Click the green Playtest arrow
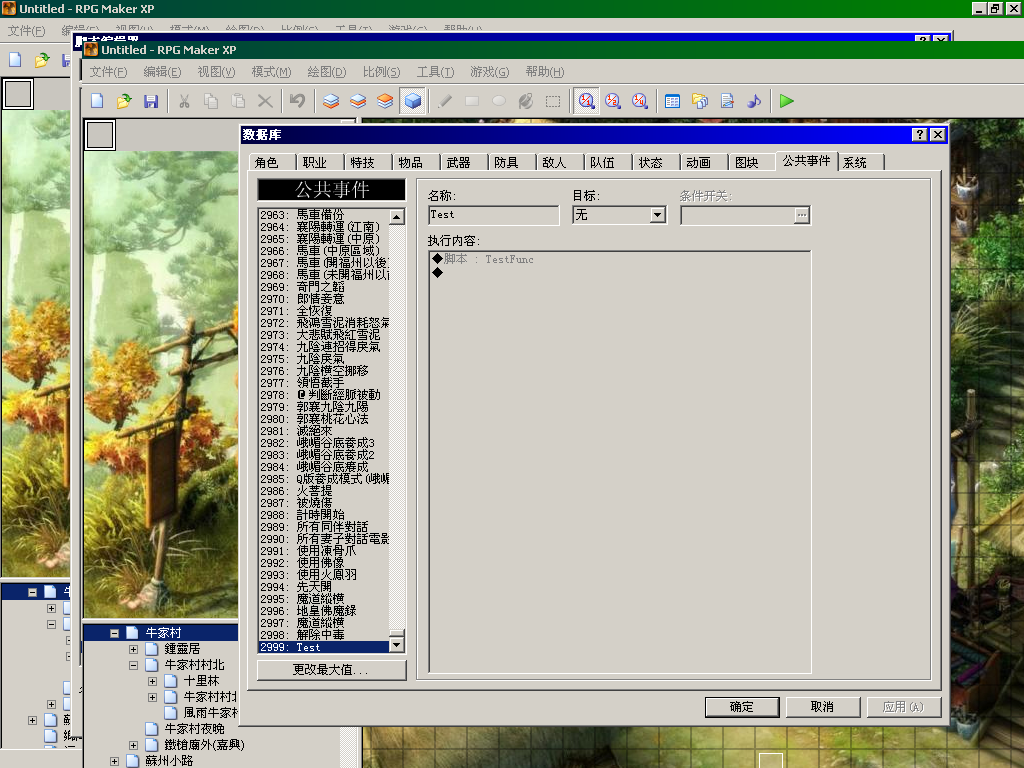Screen dimensions: 1024x768 click(x=786, y=101)
